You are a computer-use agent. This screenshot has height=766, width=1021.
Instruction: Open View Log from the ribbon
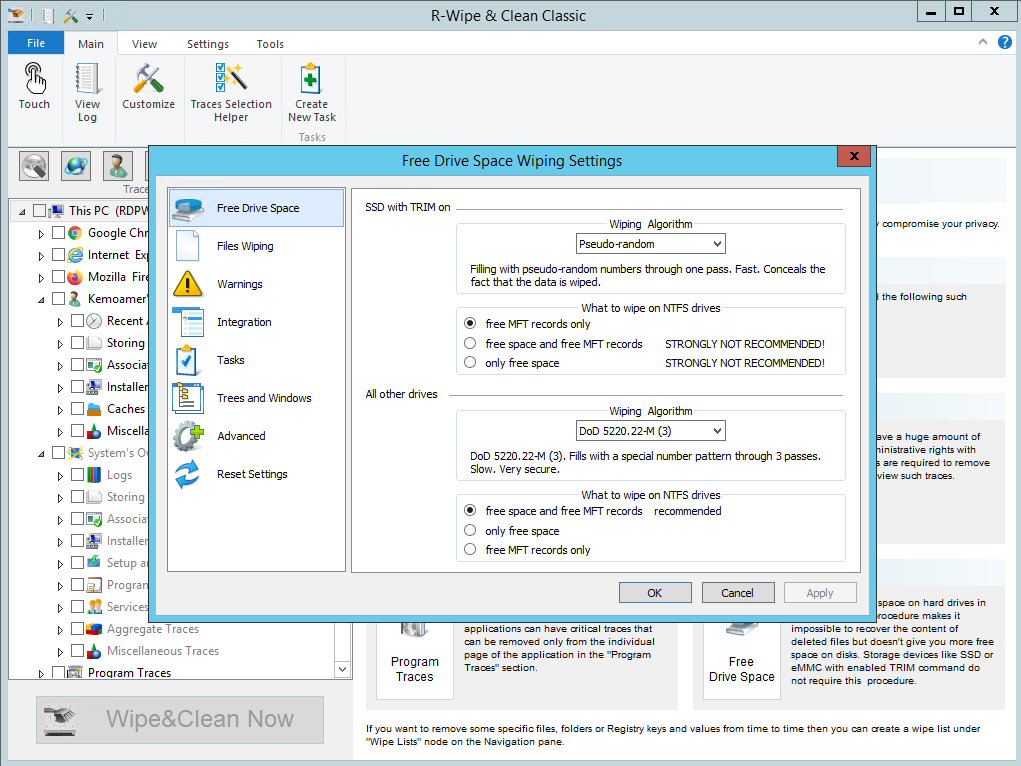(87, 92)
